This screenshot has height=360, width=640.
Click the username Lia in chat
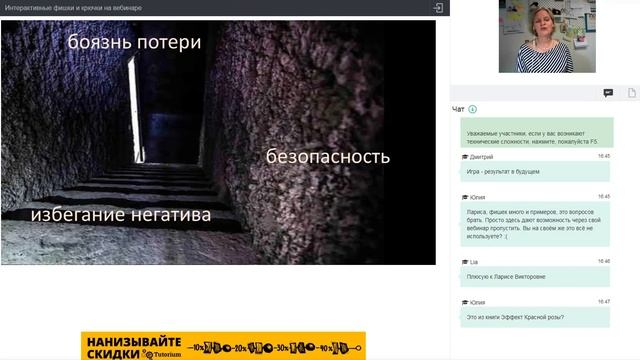pos(473,262)
